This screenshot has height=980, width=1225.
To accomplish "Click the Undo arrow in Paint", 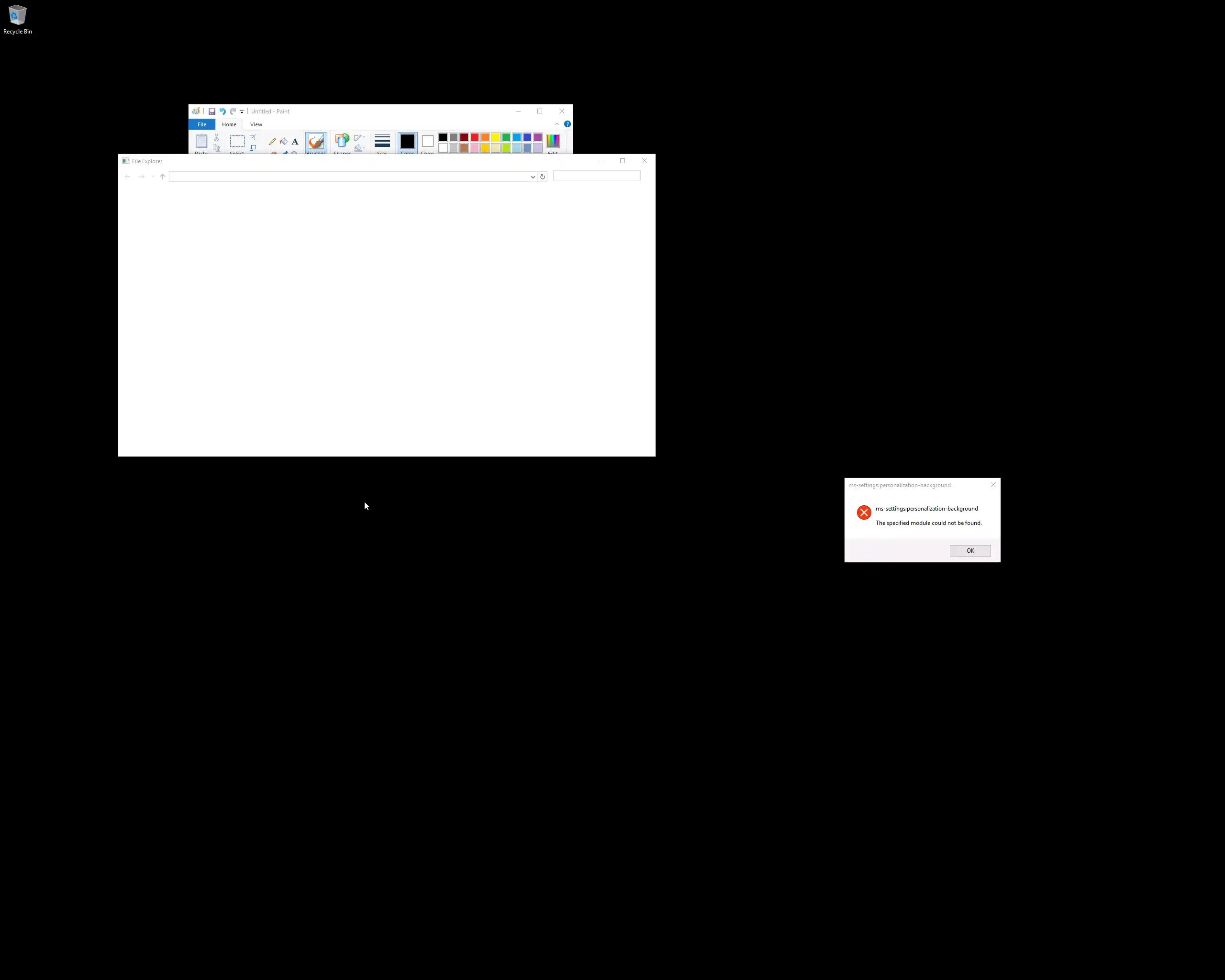I will (x=222, y=111).
